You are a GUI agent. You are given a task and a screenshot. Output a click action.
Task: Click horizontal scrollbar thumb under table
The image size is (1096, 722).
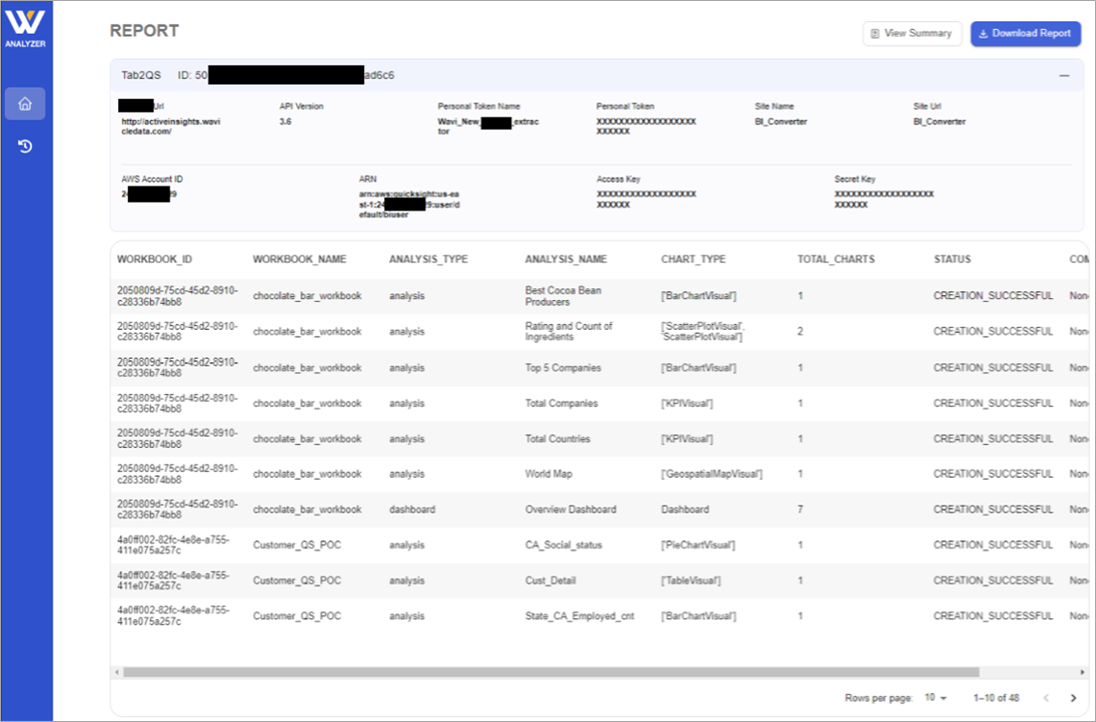point(551,672)
